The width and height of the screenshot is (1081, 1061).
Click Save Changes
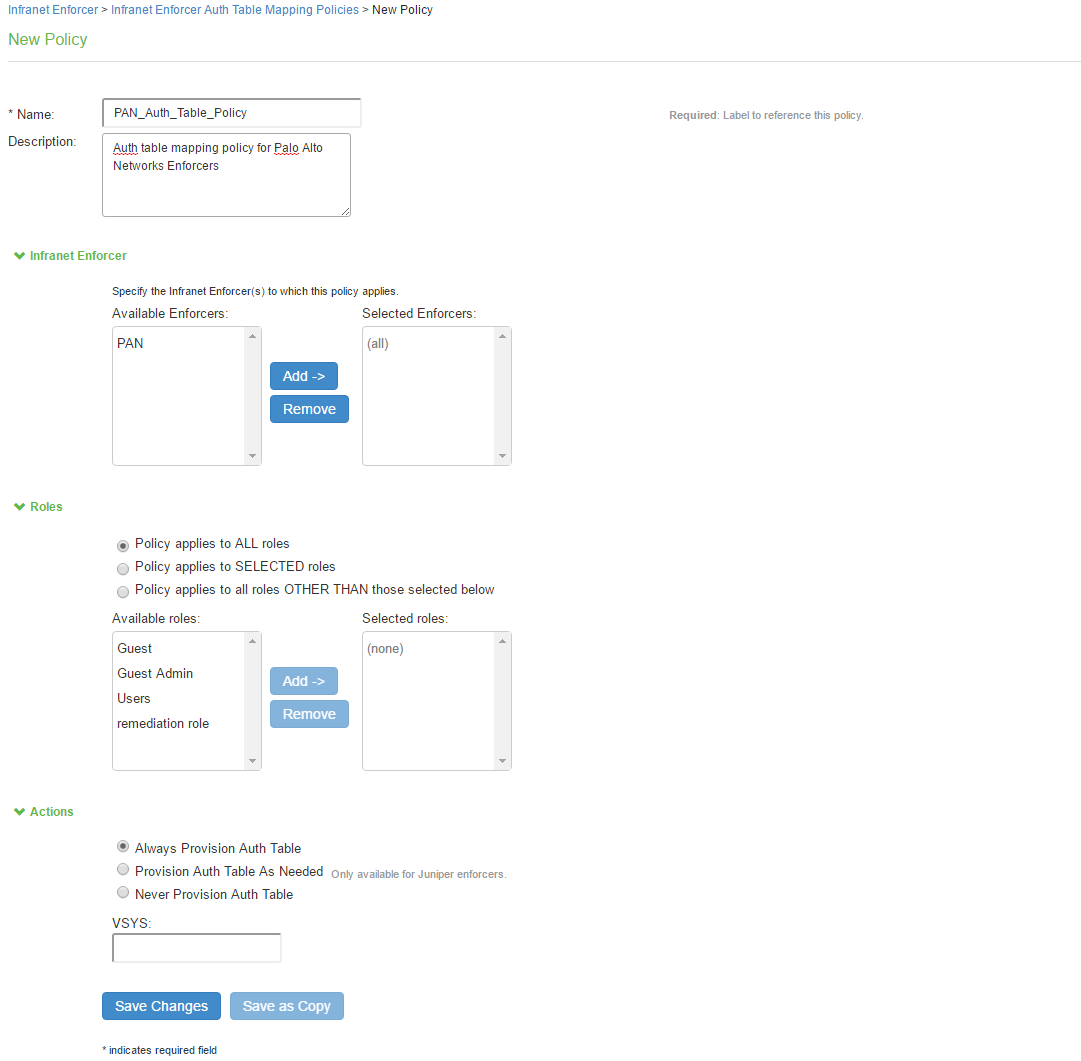pos(160,1006)
